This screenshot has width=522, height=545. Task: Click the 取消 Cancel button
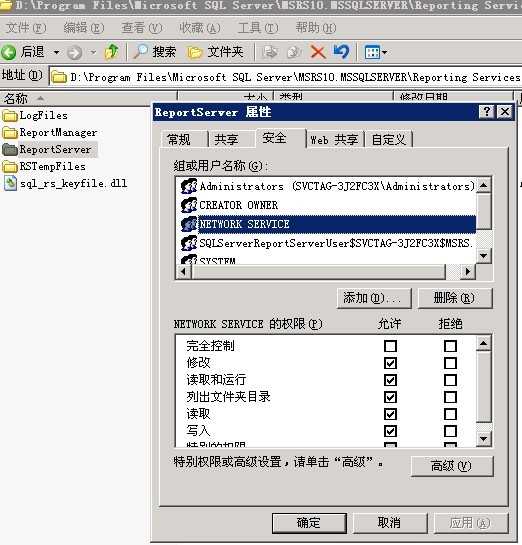pyautogui.click(x=390, y=523)
